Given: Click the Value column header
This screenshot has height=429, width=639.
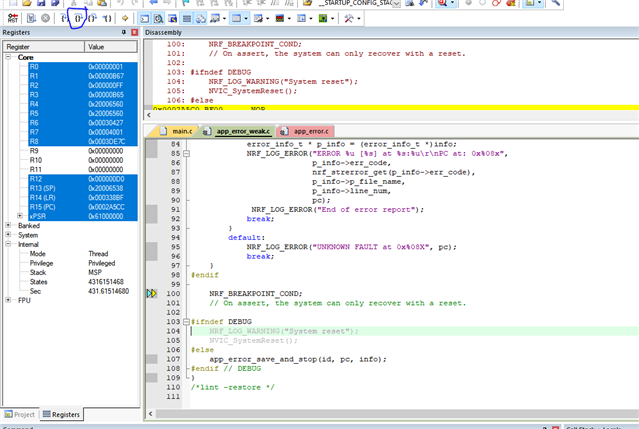Looking at the screenshot, I should click(111, 47).
